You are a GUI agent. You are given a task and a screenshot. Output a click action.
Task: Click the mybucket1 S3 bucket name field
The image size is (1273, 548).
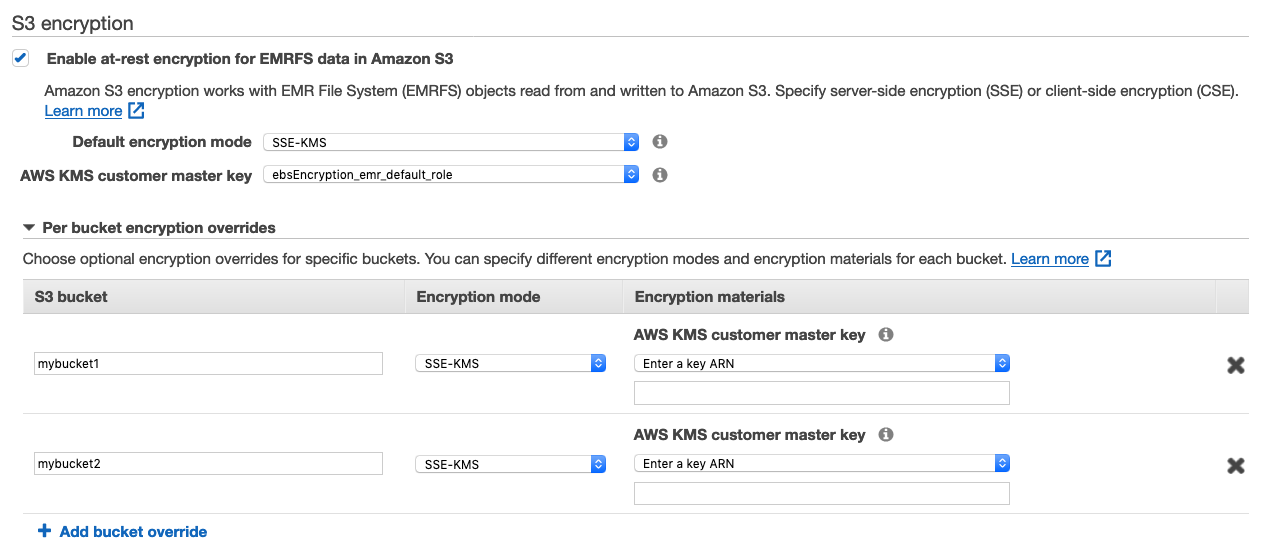coord(208,364)
